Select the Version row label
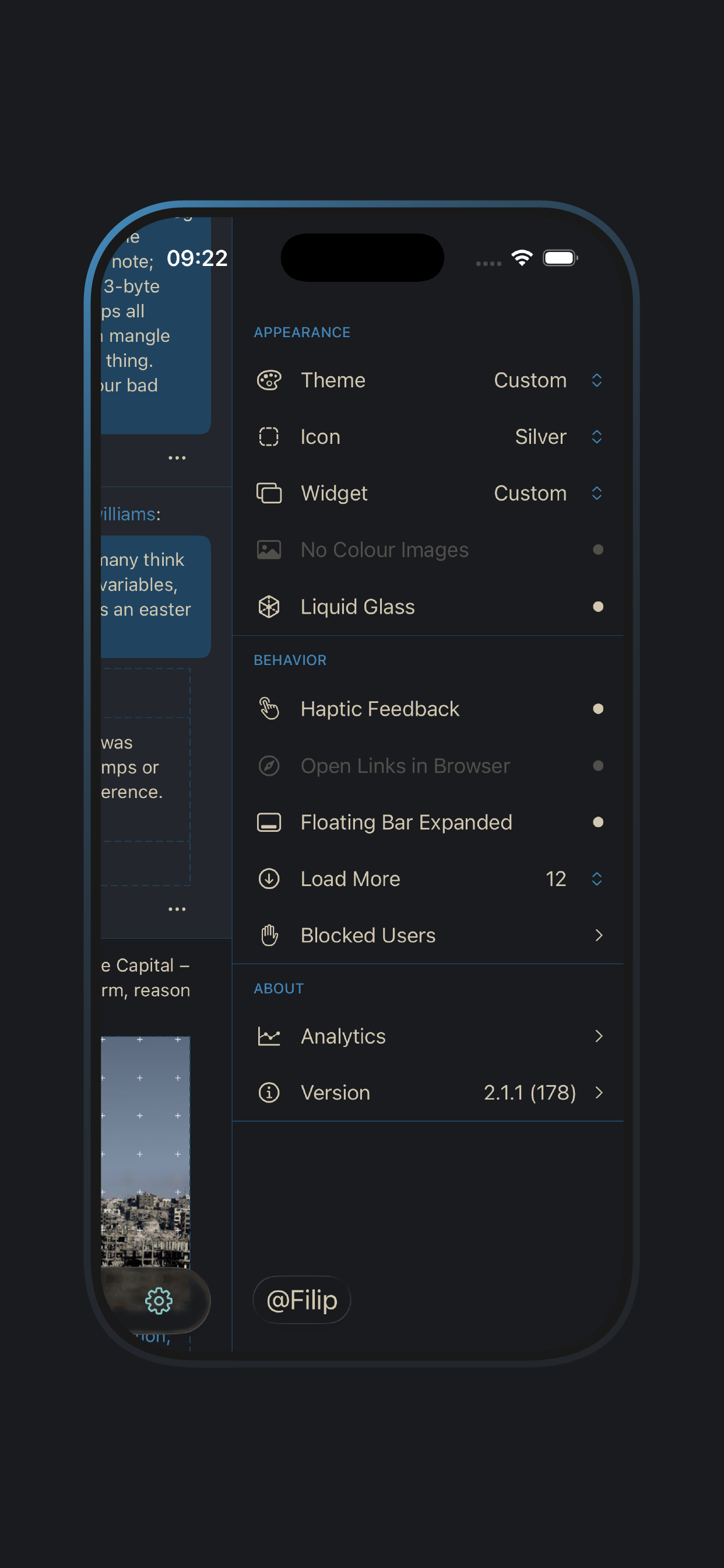This screenshot has width=724, height=1568. pyautogui.click(x=335, y=1093)
